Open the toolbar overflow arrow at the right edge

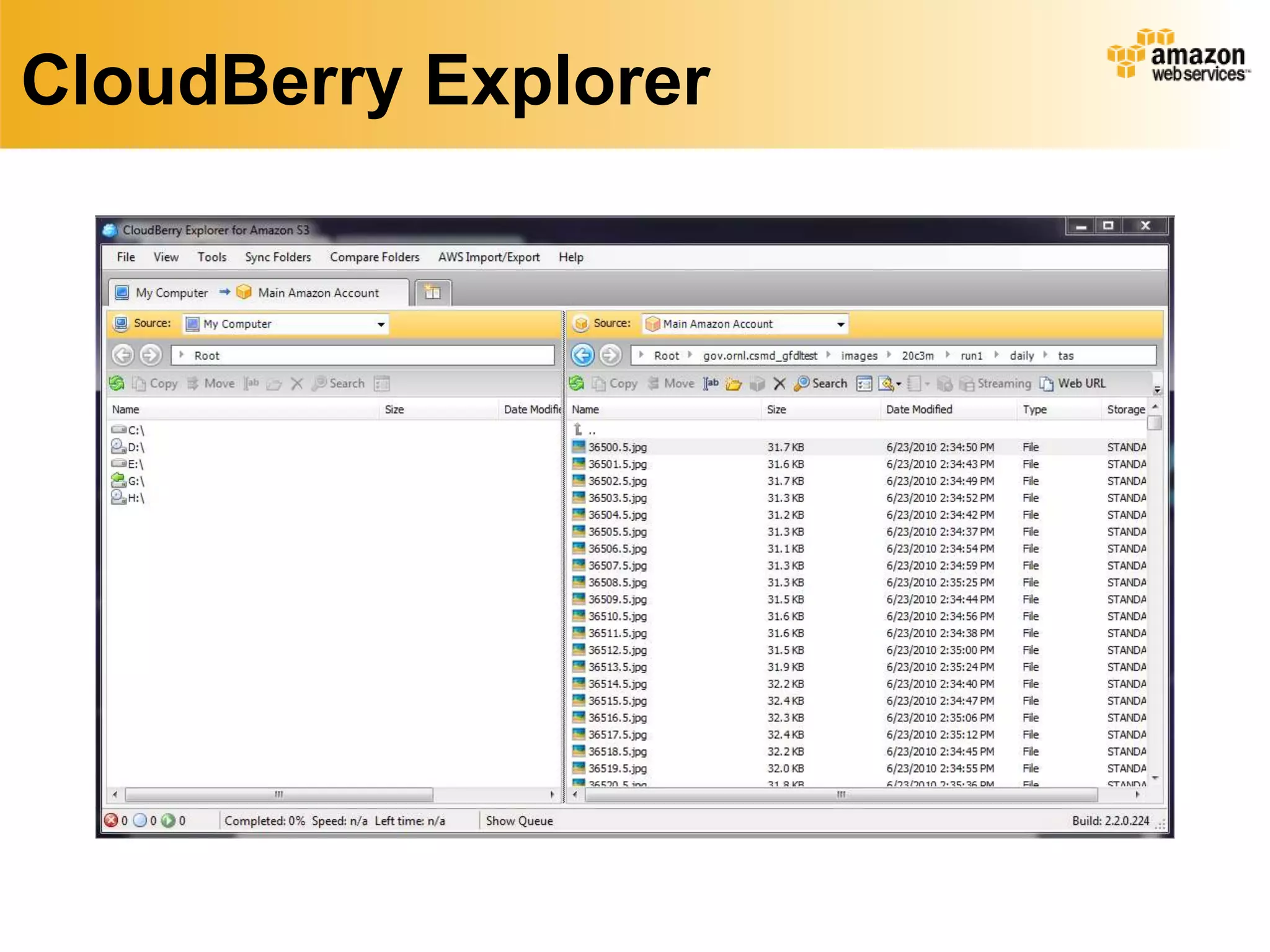click(1157, 390)
